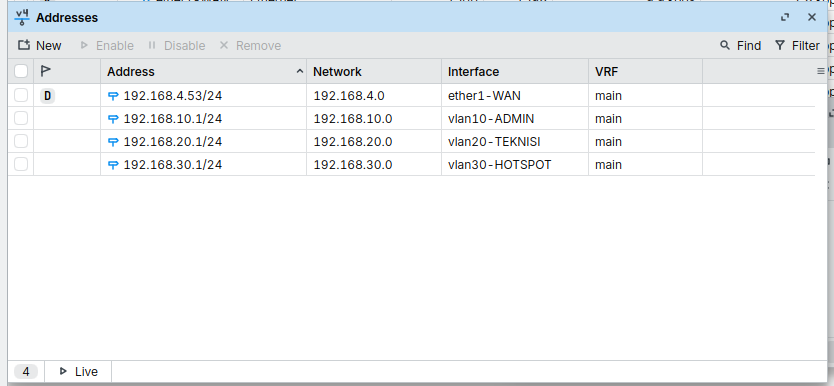Click the D dynamic flag badge

coord(47,96)
